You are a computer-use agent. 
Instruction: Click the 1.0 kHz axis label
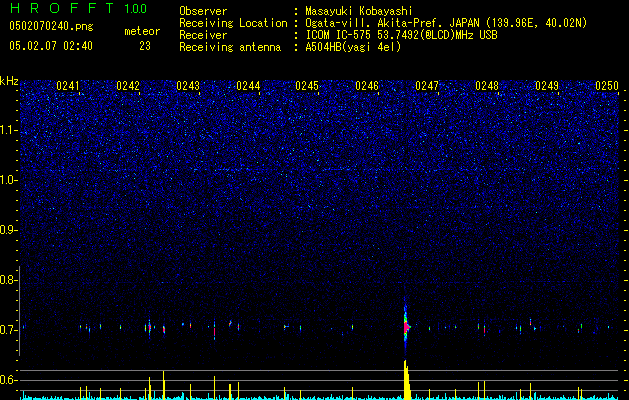click(9, 180)
